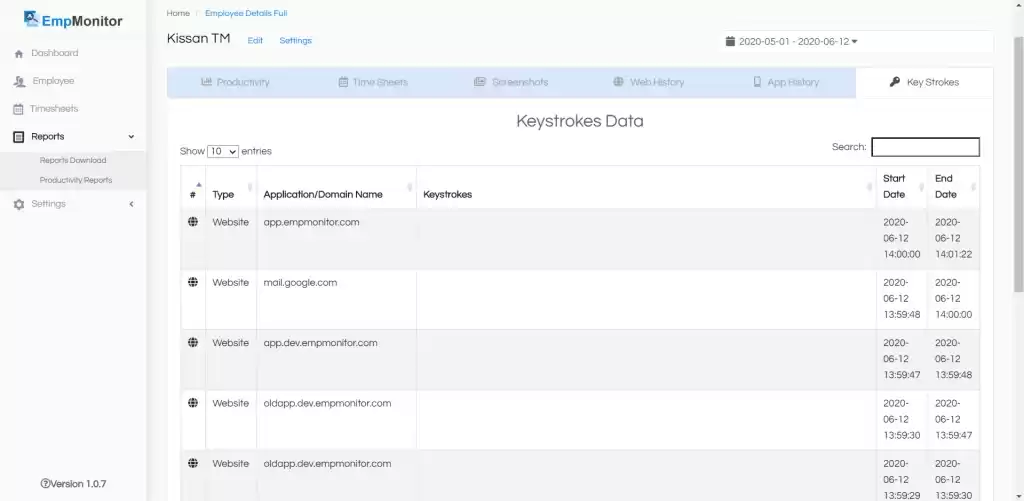Click start date 2020-06-12 13:59:48 cell
1024x501 pixels.
pyautogui.click(x=902, y=299)
